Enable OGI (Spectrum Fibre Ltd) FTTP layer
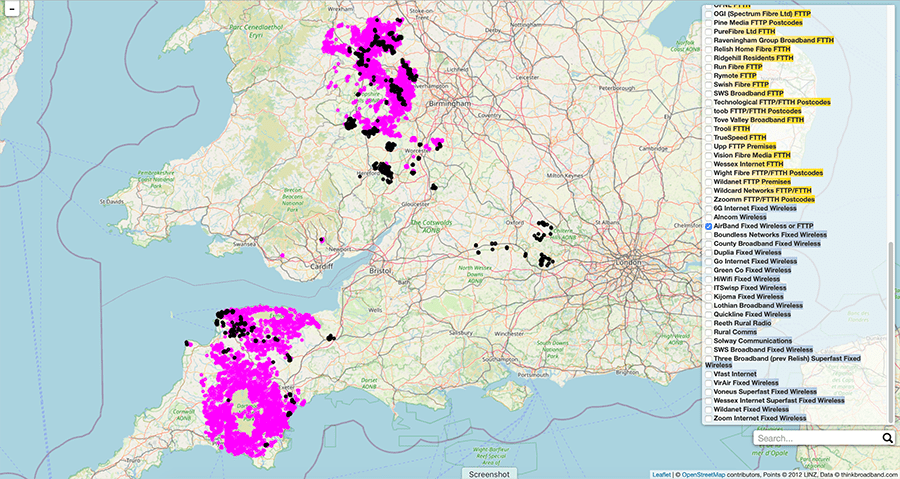 tap(709, 14)
